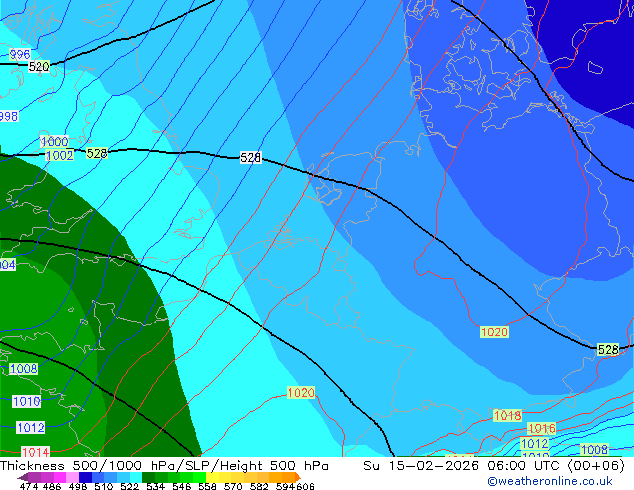
Task: Click the legend value 558
Action: point(207,486)
